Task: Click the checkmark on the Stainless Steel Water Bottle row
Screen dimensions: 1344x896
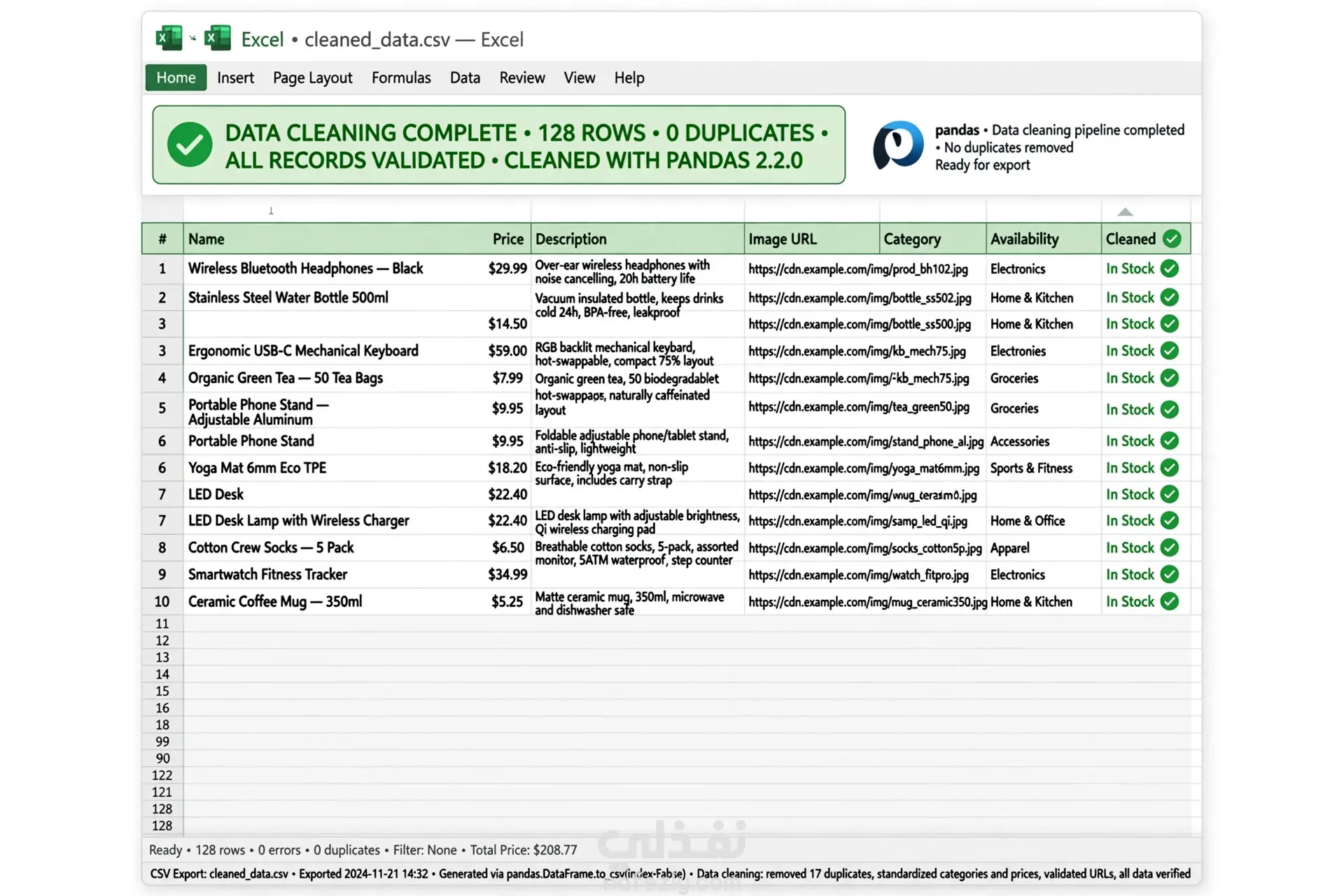Action: point(1170,297)
